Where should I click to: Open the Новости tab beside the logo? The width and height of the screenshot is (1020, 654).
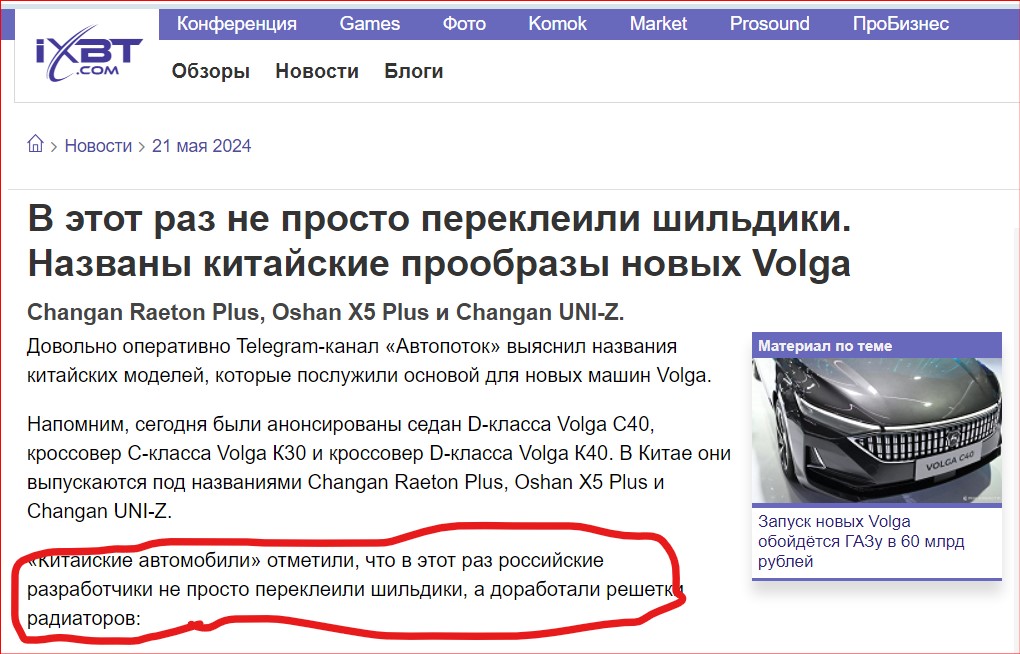(316, 71)
